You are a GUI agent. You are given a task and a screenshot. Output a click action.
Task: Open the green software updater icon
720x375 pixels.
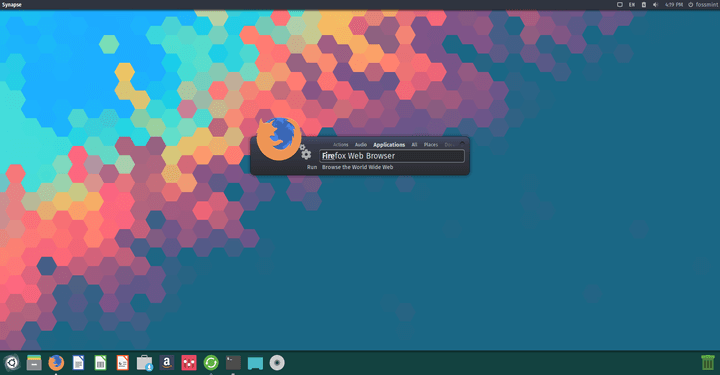coord(211,363)
